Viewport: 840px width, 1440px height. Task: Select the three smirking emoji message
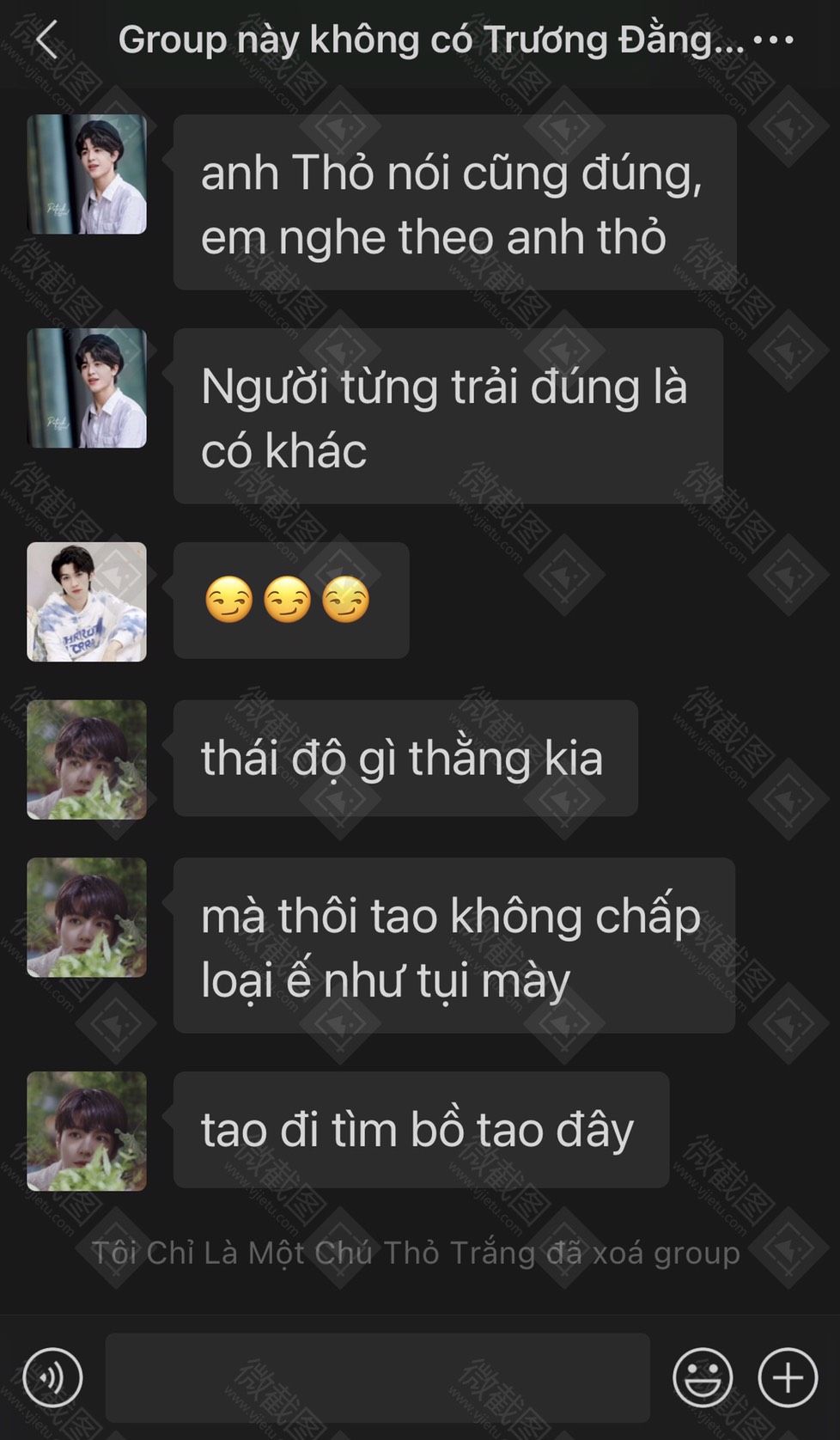tap(291, 600)
